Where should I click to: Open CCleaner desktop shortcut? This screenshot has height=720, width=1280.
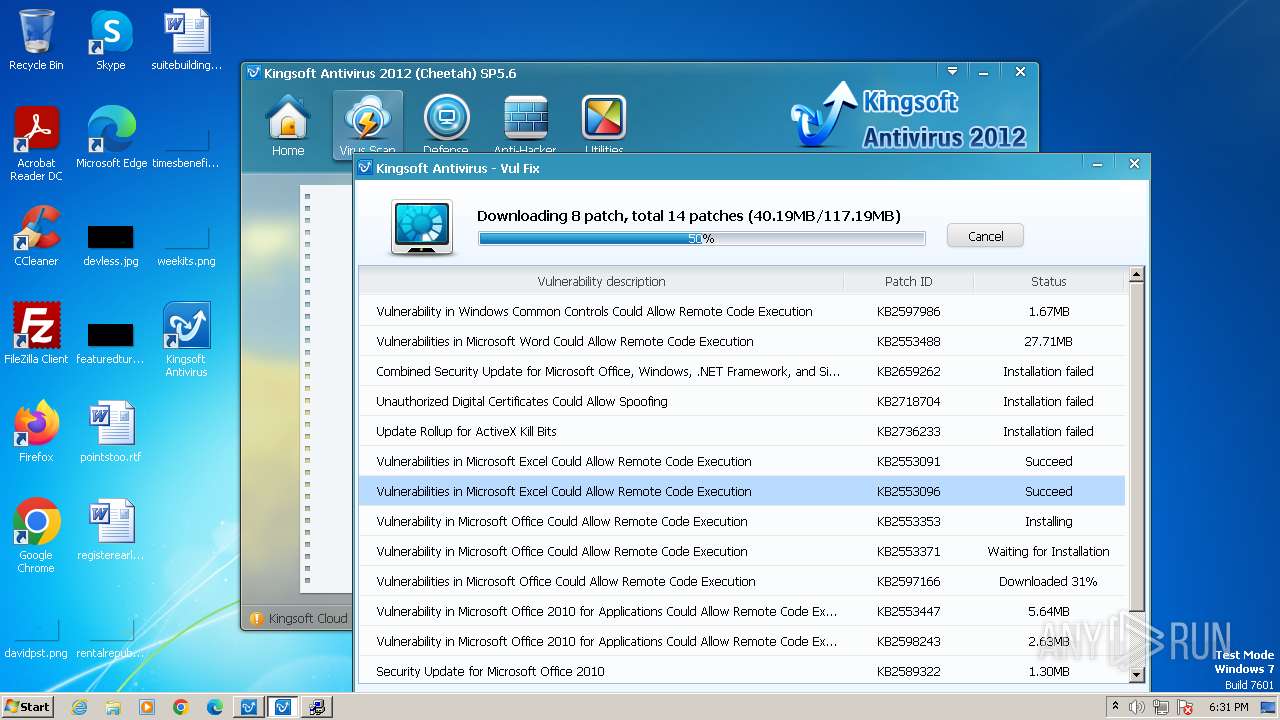click(36, 236)
